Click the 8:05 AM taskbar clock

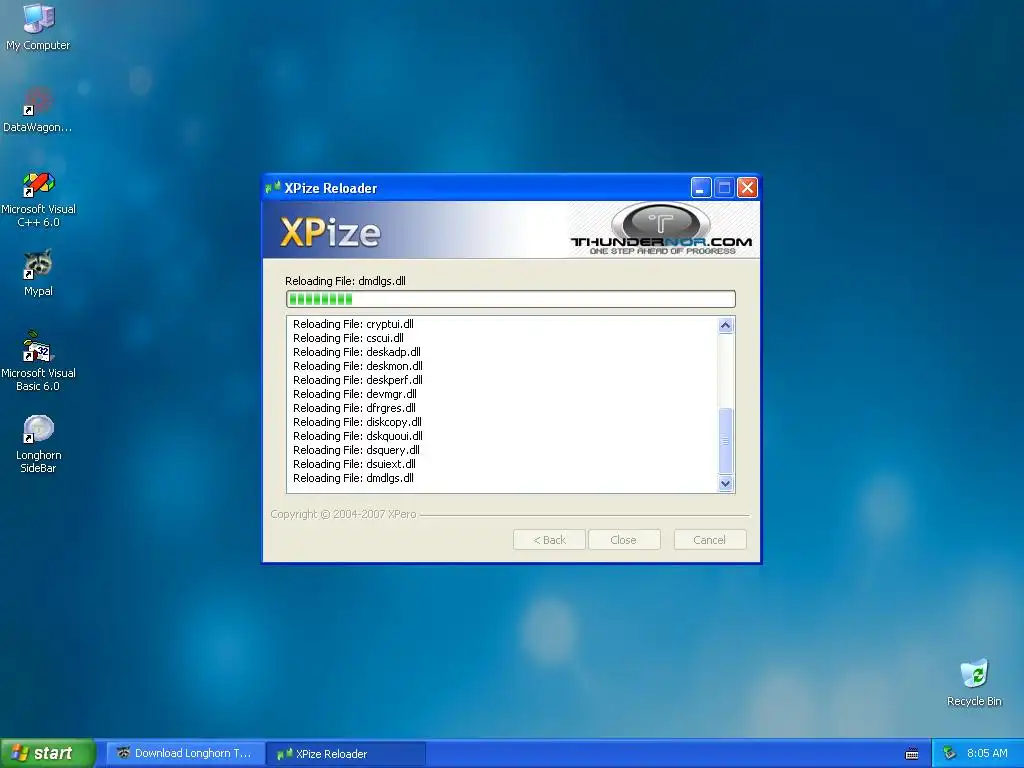987,754
